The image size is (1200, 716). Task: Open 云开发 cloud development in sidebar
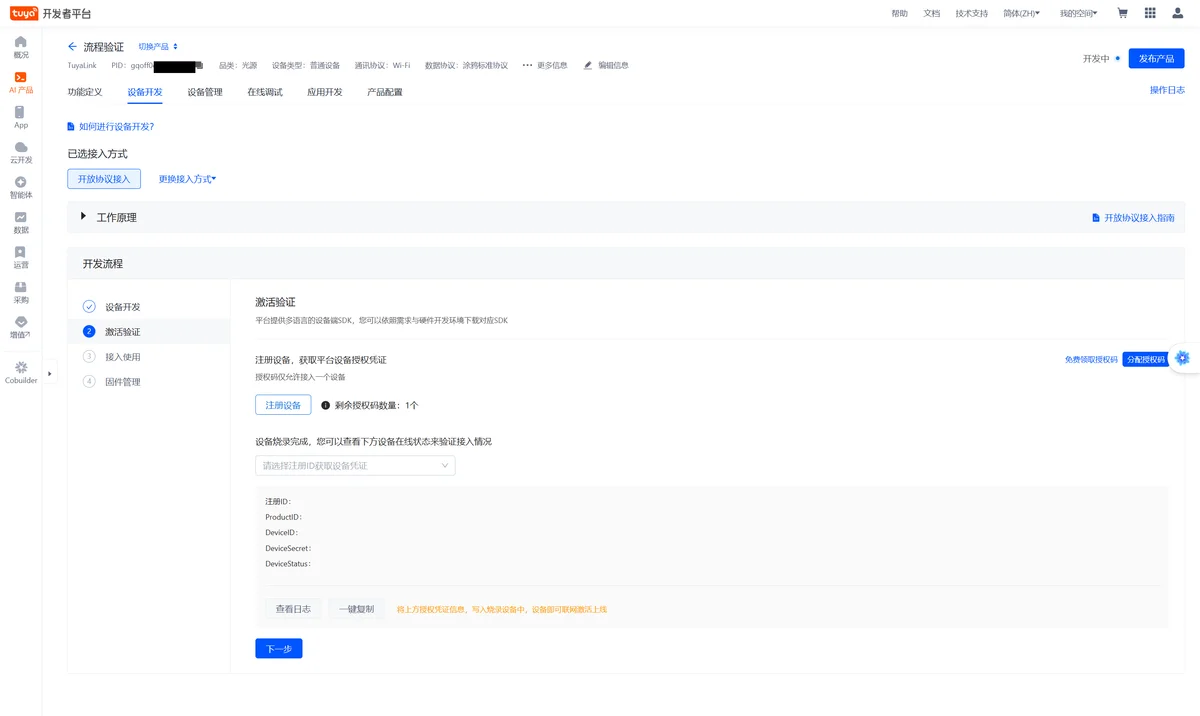click(21, 152)
